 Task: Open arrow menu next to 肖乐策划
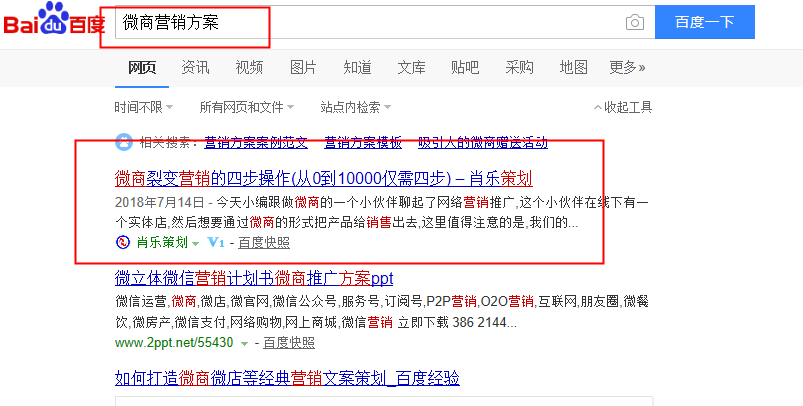(197, 243)
